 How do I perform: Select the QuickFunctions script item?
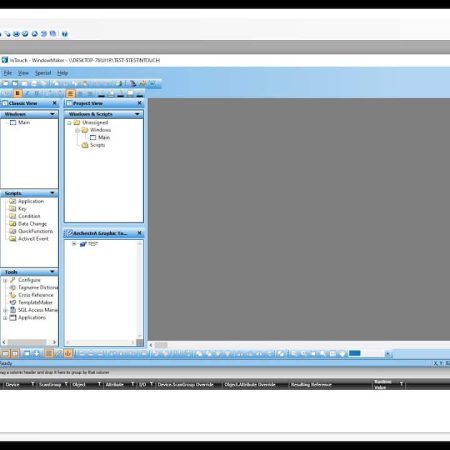tap(35, 231)
